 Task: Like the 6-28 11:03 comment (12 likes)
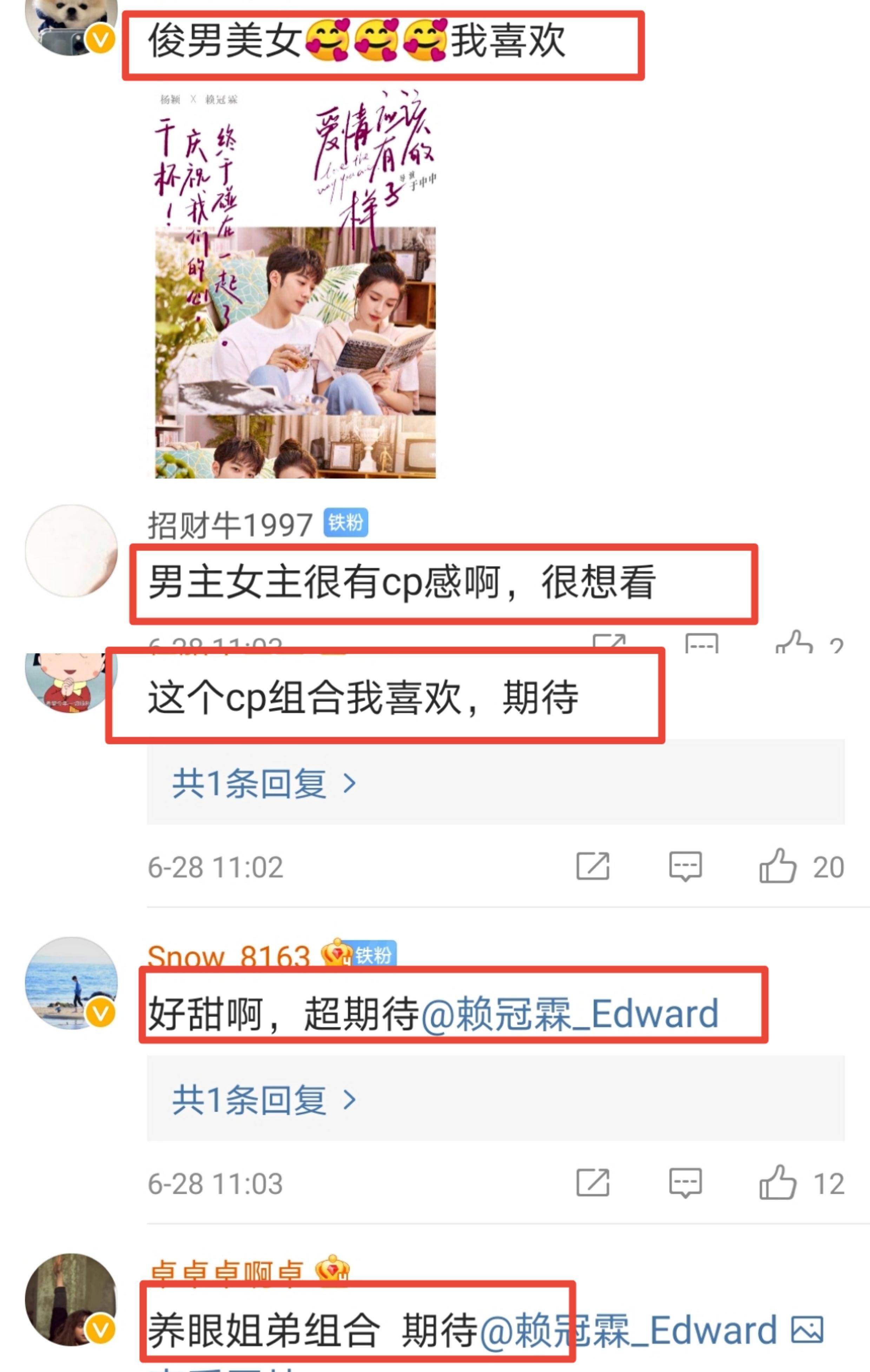pyautogui.click(x=777, y=1183)
